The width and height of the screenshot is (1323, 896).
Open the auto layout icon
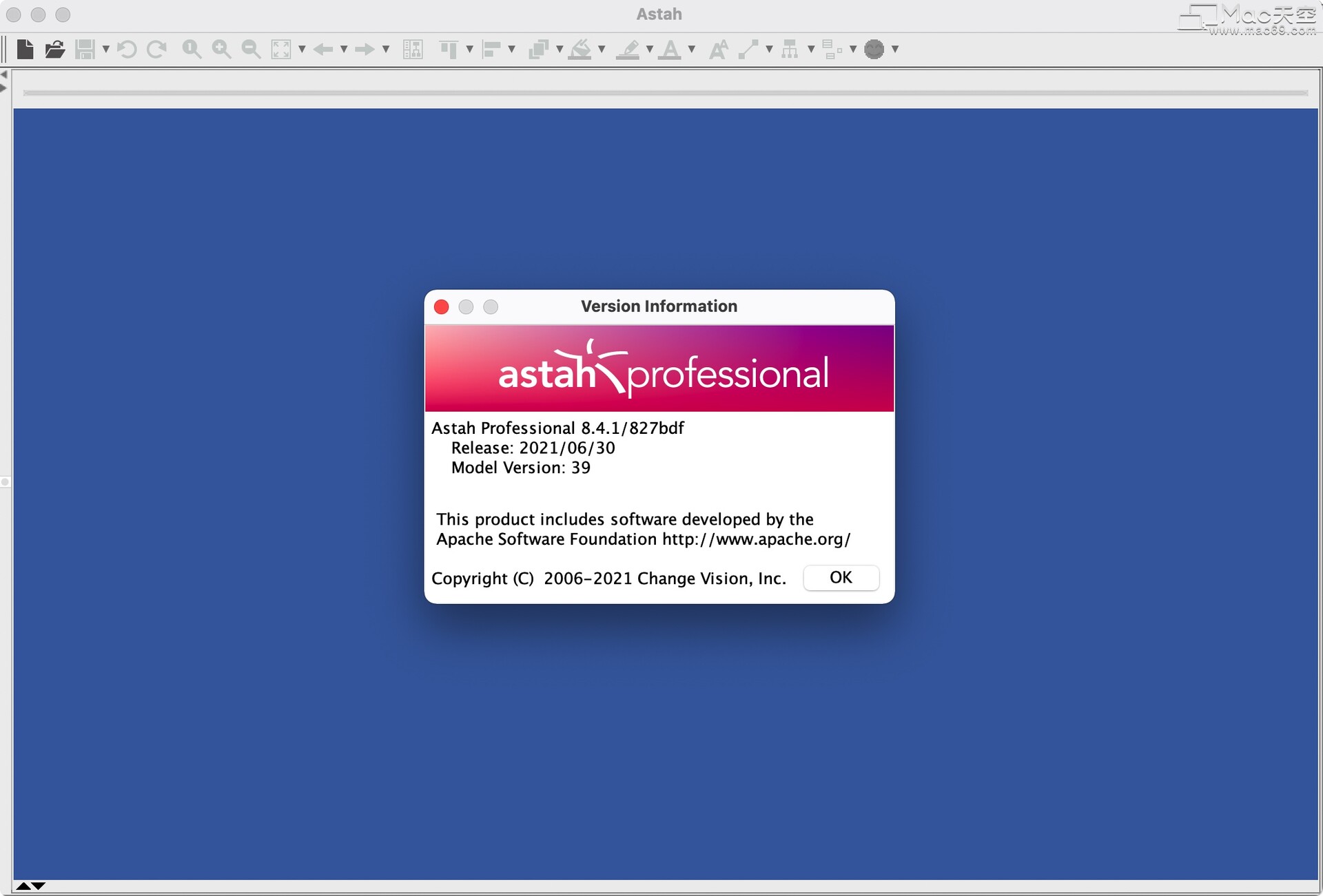tap(413, 49)
